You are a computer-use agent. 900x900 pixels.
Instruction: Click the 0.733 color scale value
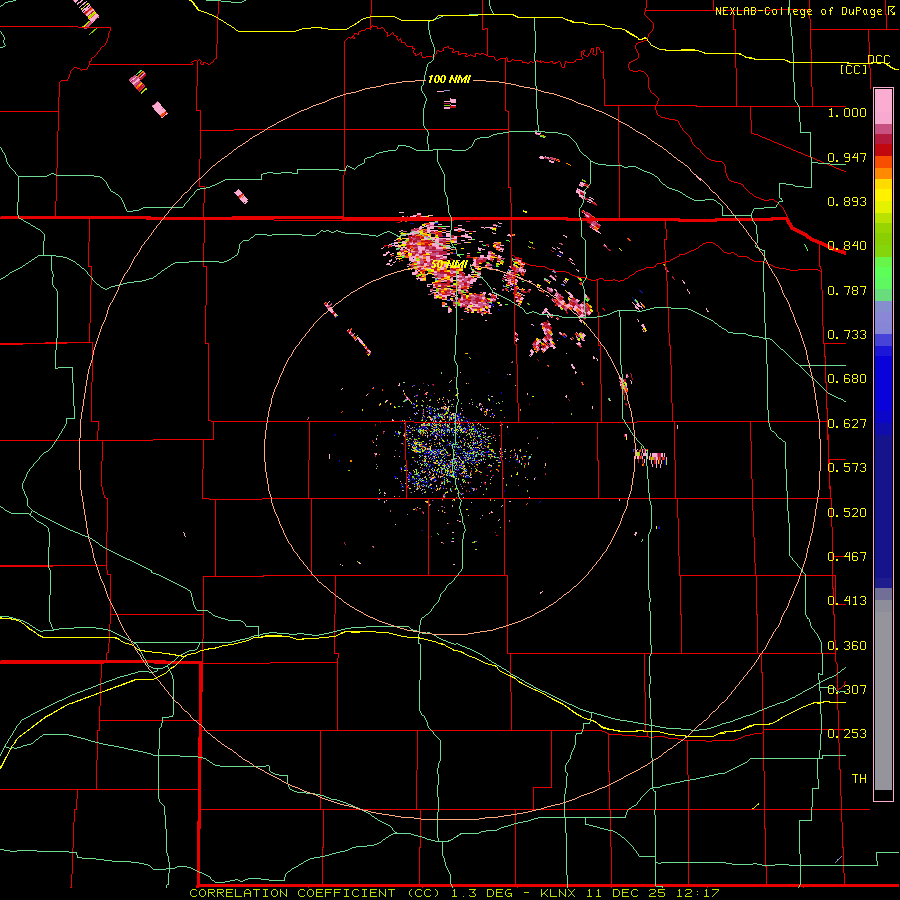pyautogui.click(x=847, y=335)
